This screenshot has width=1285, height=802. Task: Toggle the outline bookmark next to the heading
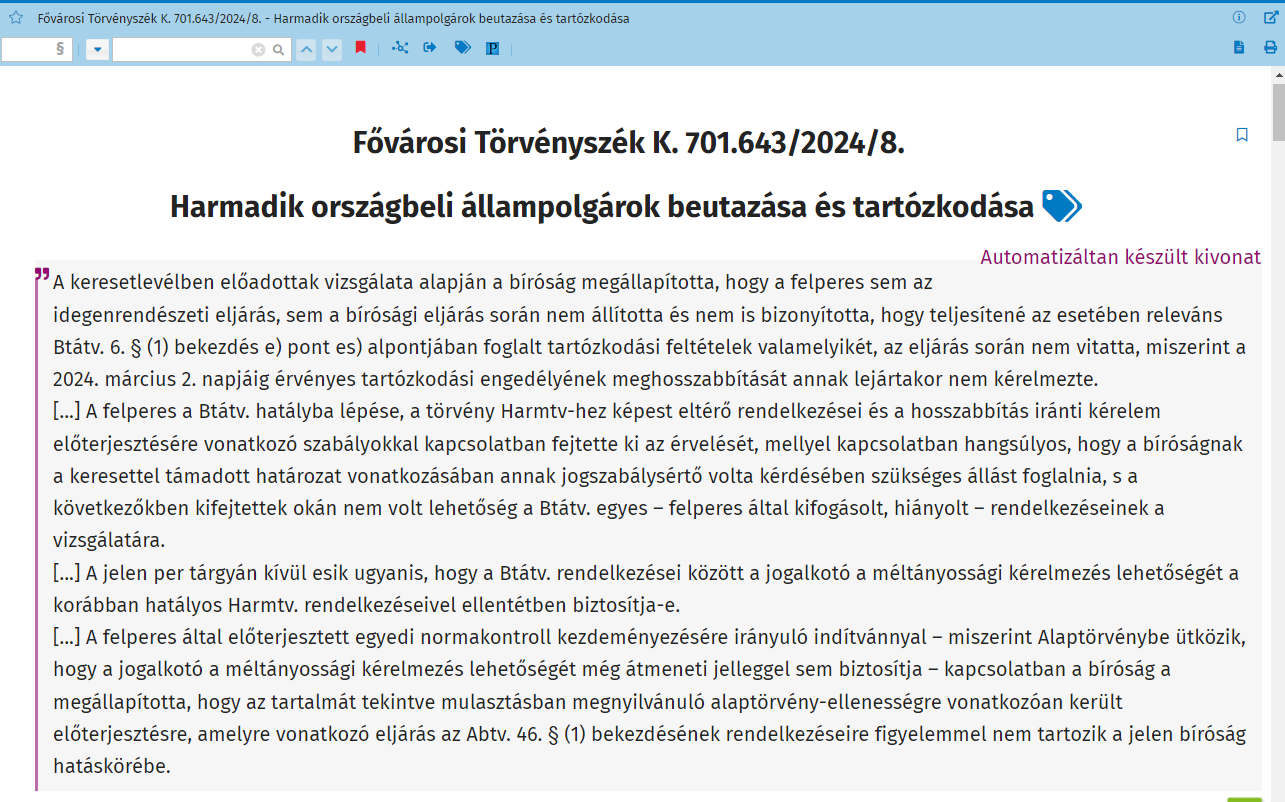tap(1242, 135)
